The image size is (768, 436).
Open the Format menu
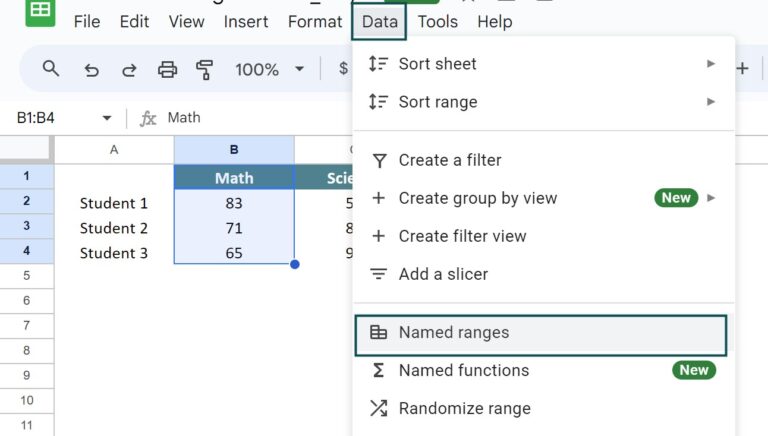pos(315,22)
